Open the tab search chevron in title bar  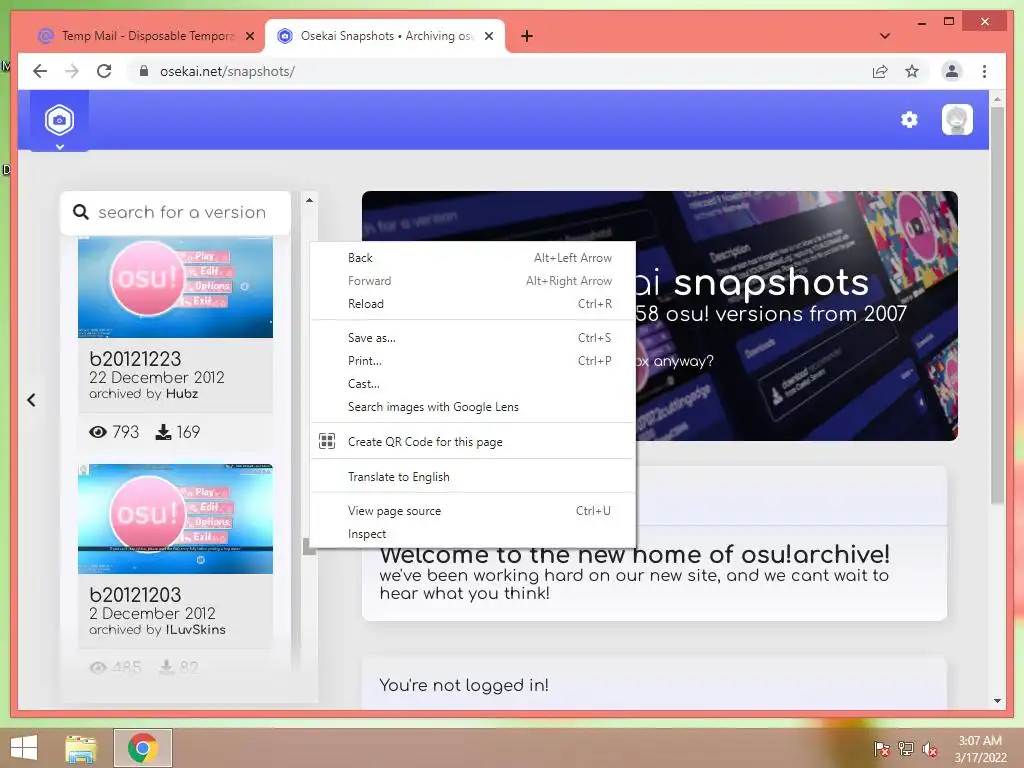pos(885,36)
